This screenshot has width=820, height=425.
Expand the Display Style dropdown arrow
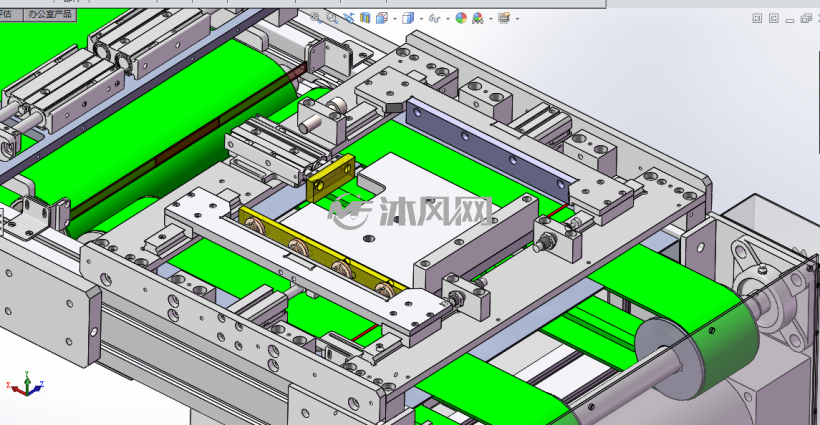point(421,19)
